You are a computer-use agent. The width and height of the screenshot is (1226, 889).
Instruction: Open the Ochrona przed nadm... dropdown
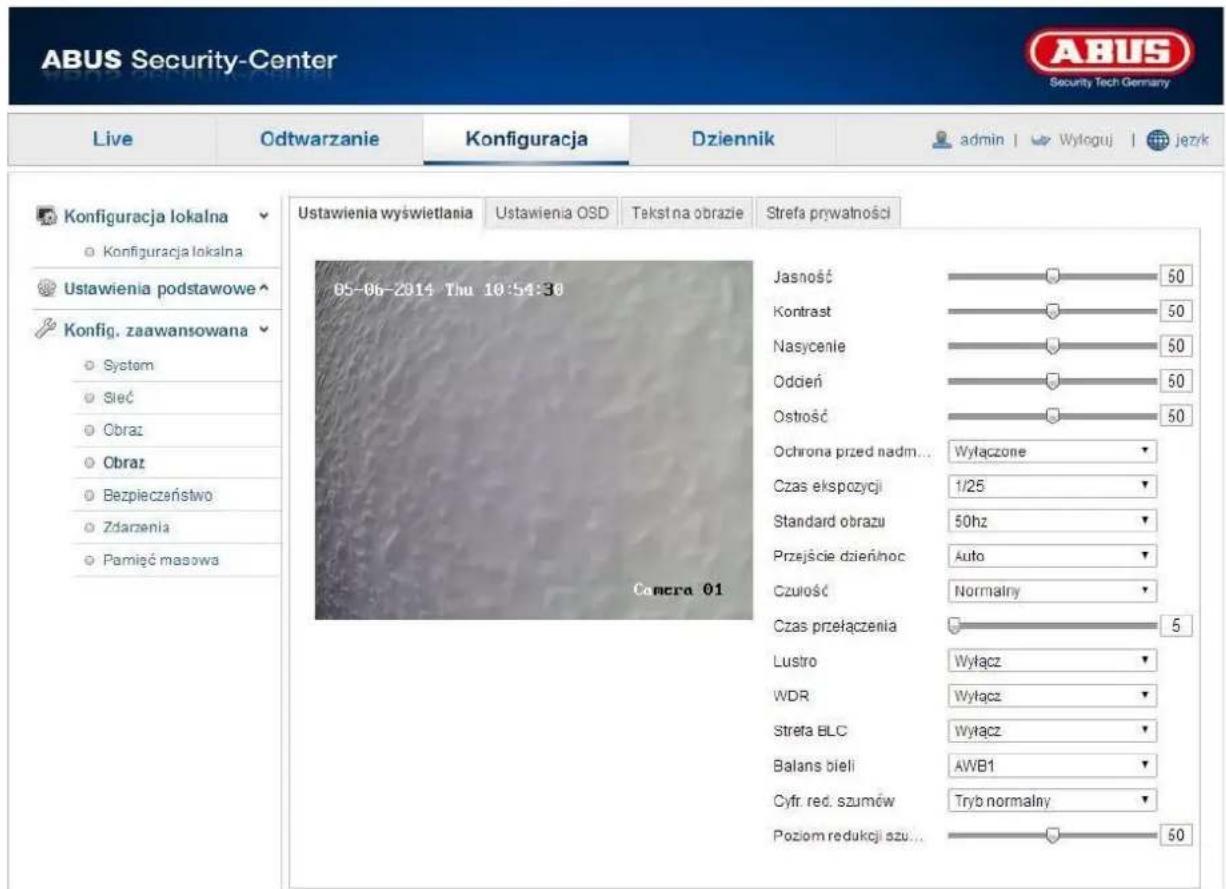click(1051, 451)
